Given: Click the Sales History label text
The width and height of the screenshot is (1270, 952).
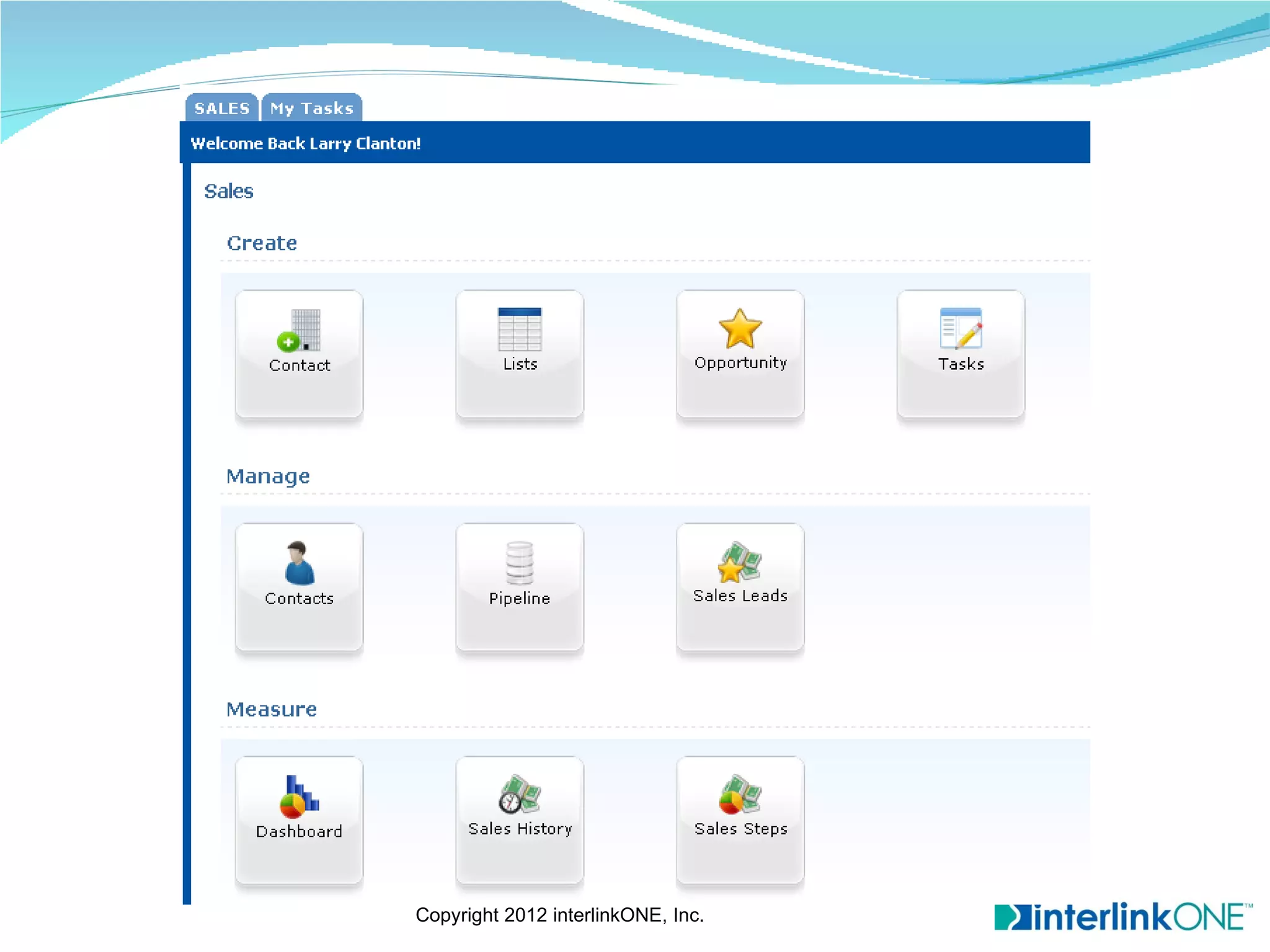Looking at the screenshot, I should (520, 829).
